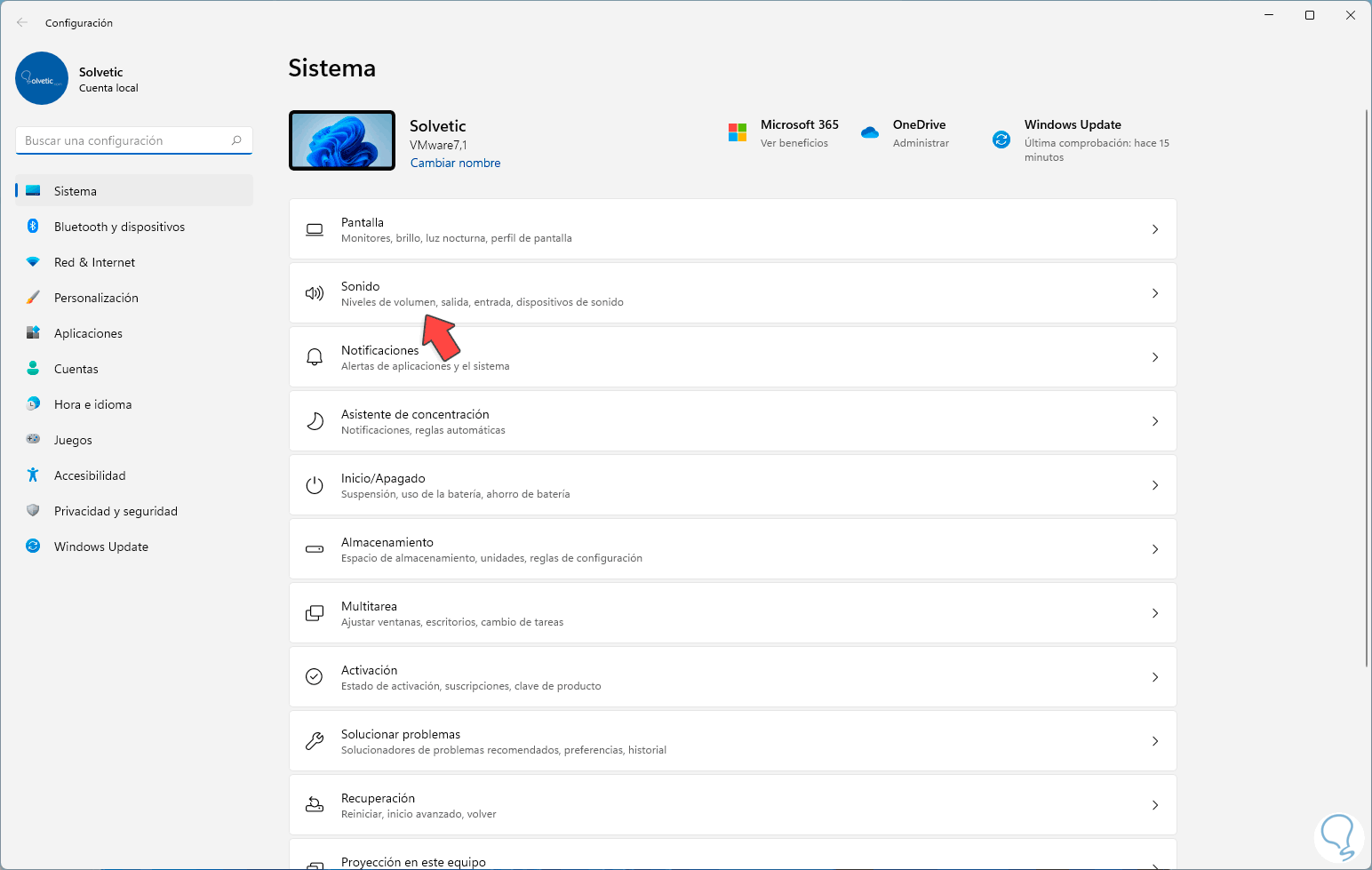Go back with the back arrow
The image size is (1372, 870).
22,22
